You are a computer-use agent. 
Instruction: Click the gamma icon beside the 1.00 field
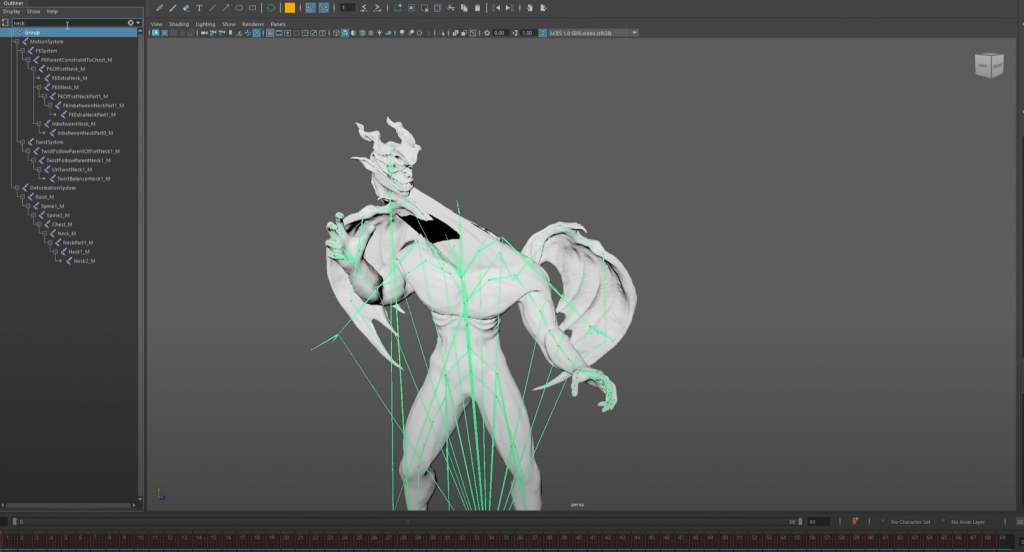(x=516, y=33)
